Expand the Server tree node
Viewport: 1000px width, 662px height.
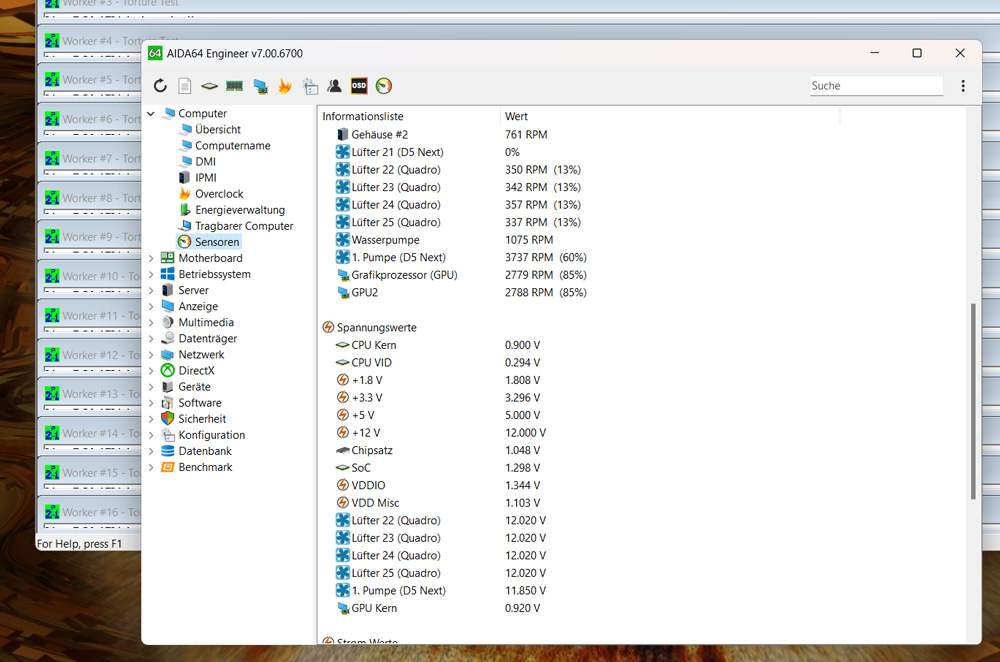(151, 290)
